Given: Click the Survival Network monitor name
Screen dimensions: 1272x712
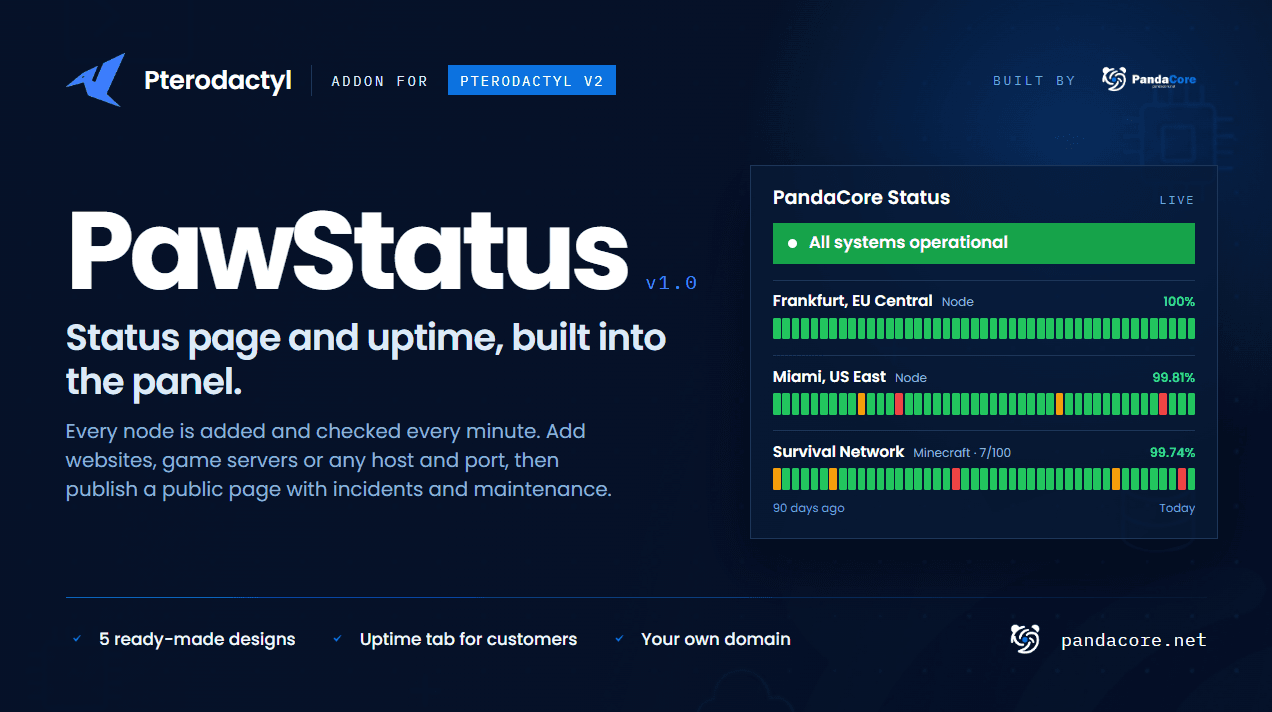Looking at the screenshot, I should (839, 452).
